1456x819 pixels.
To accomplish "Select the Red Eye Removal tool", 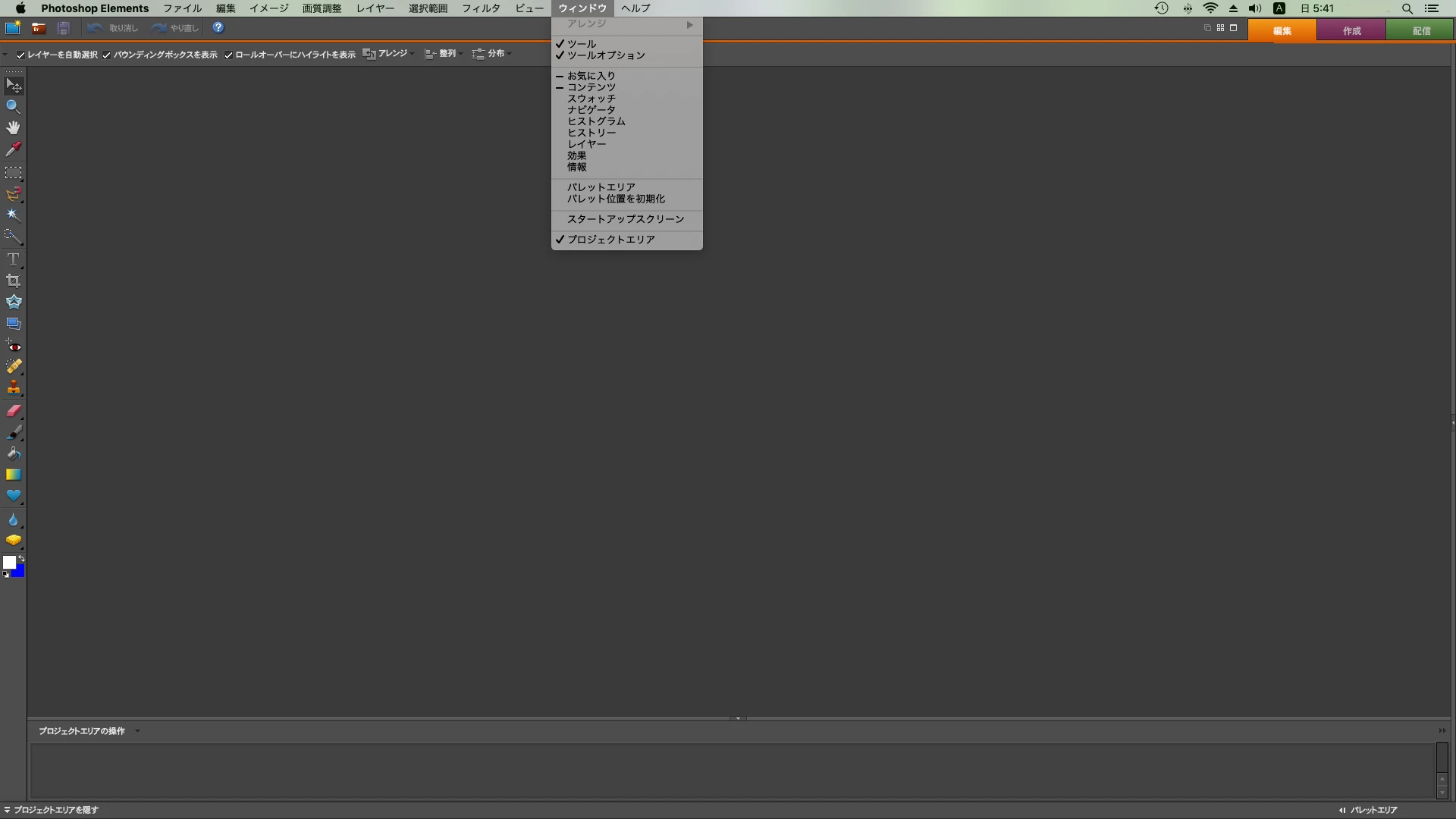I will 13,346.
